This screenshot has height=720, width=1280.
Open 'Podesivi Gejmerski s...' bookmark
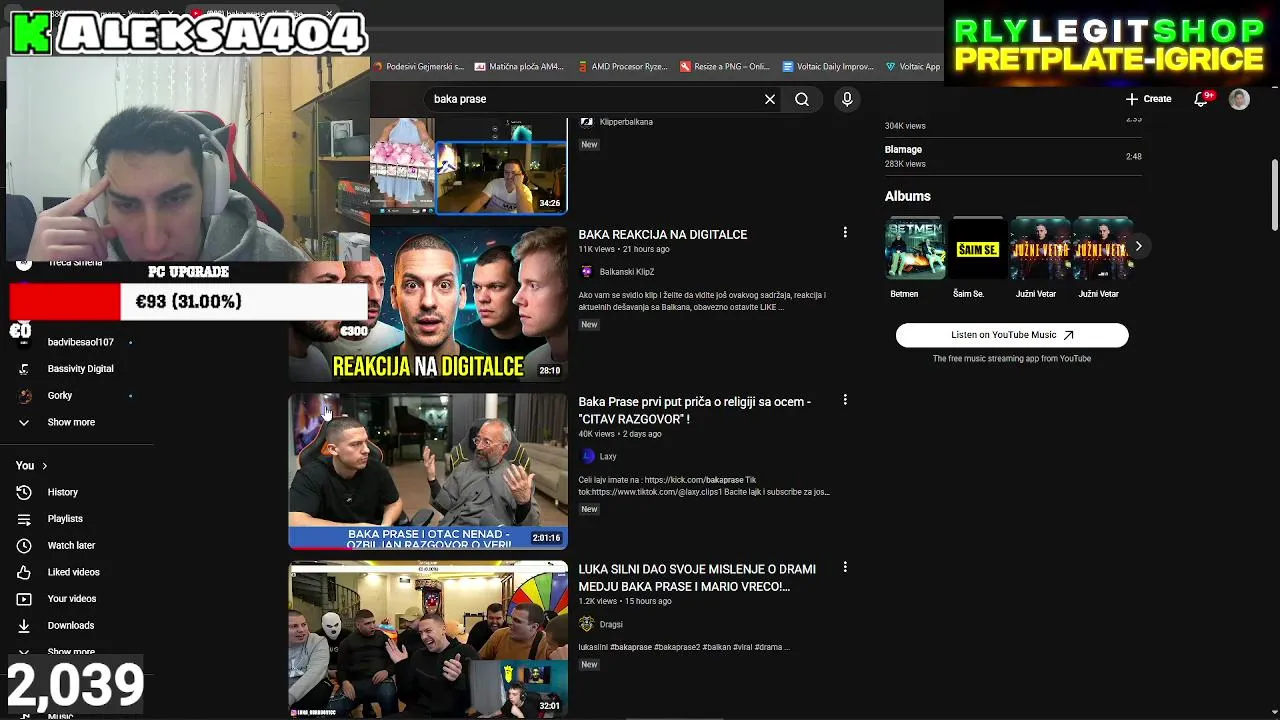(419, 67)
